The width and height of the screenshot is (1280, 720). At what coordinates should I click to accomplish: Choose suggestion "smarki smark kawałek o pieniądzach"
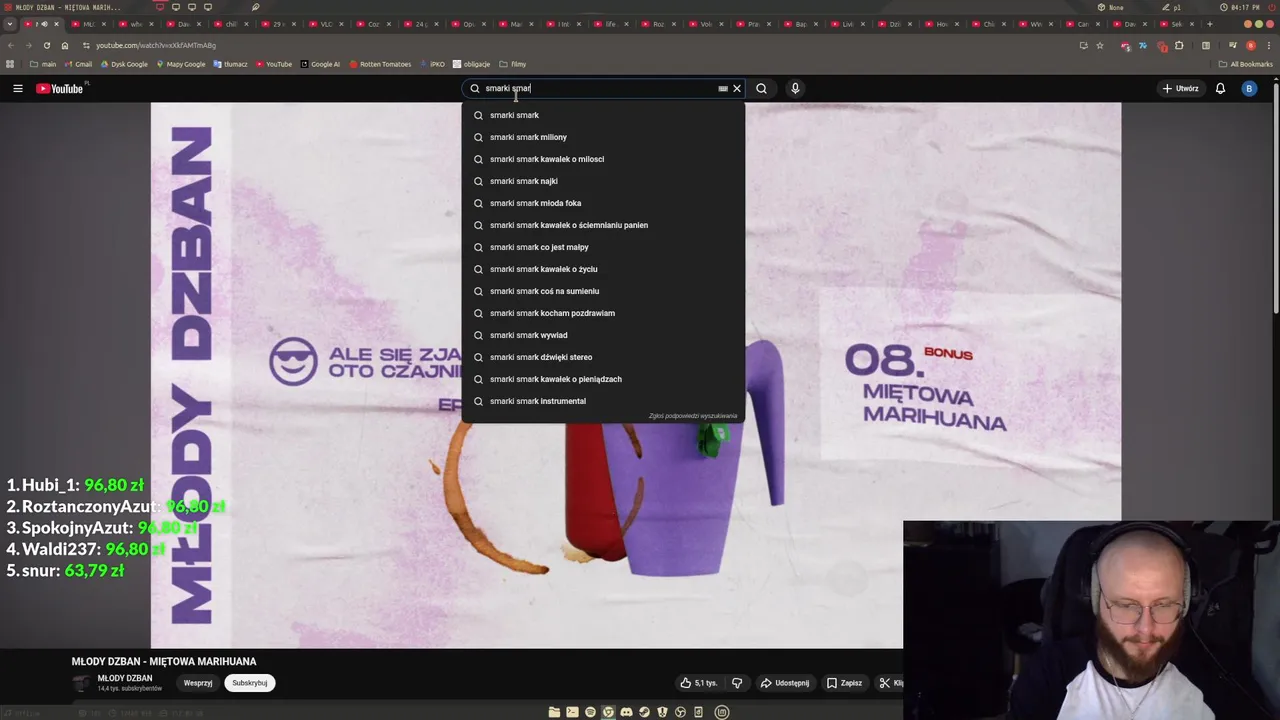604,379
